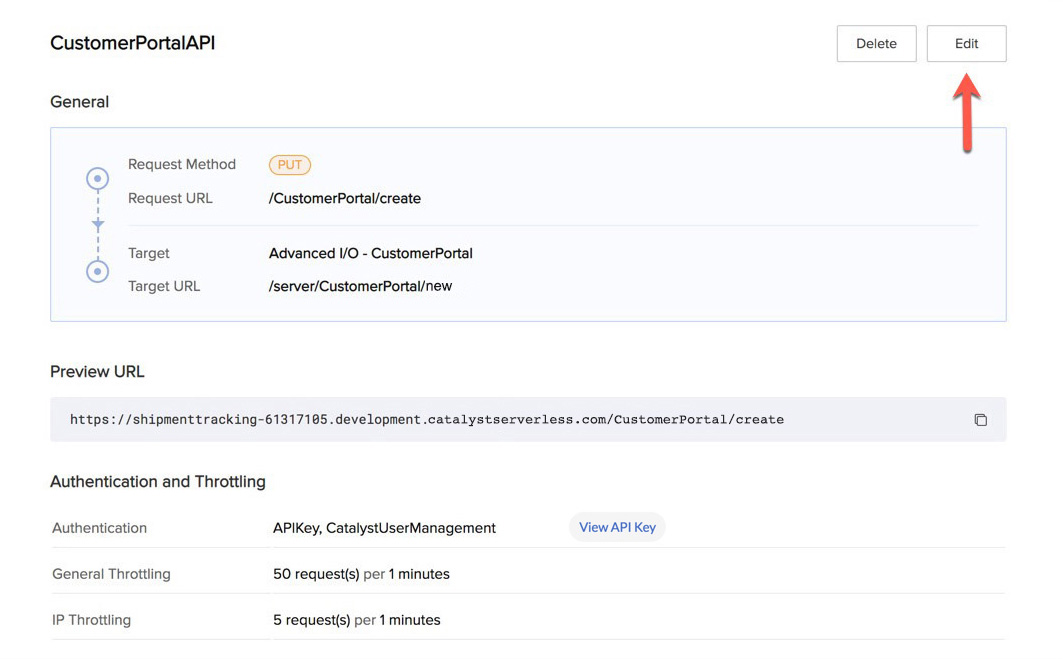Viewport: 1063px width, 659px height.
Task: Select the APIKey, CatalystUserManagement authentication value
Action: pyautogui.click(x=384, y=528)
